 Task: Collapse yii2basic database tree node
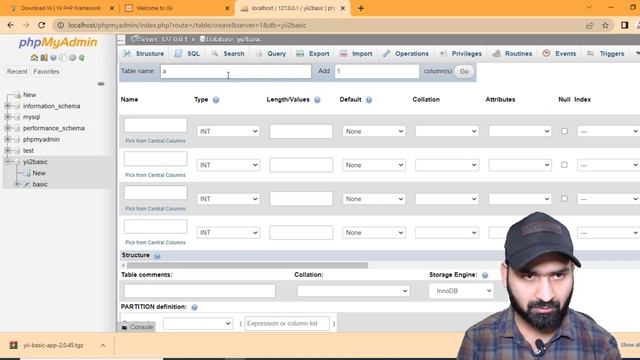(8, 162)
